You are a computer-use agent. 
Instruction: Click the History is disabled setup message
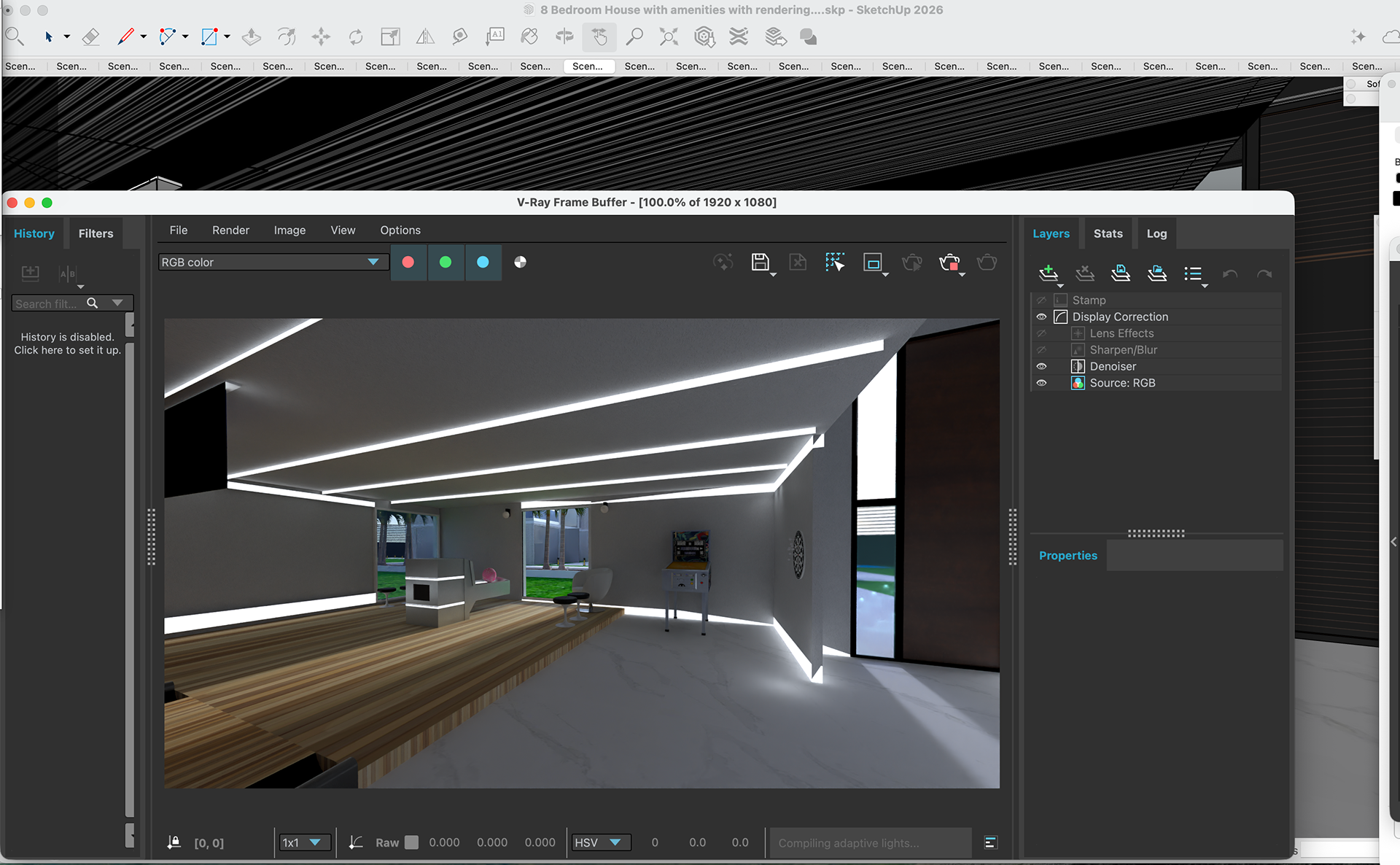(67, 344)
